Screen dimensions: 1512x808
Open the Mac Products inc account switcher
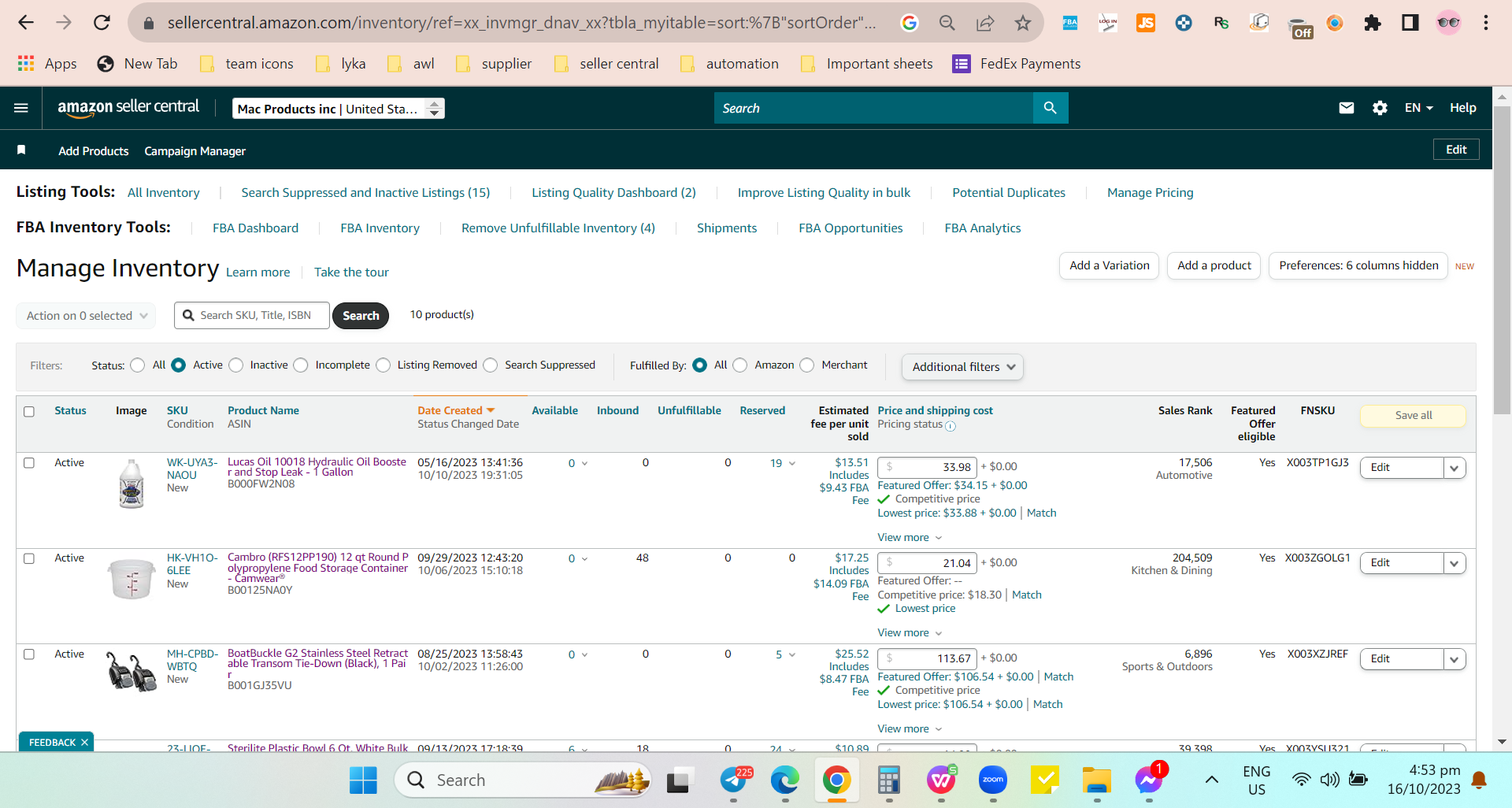339,109
